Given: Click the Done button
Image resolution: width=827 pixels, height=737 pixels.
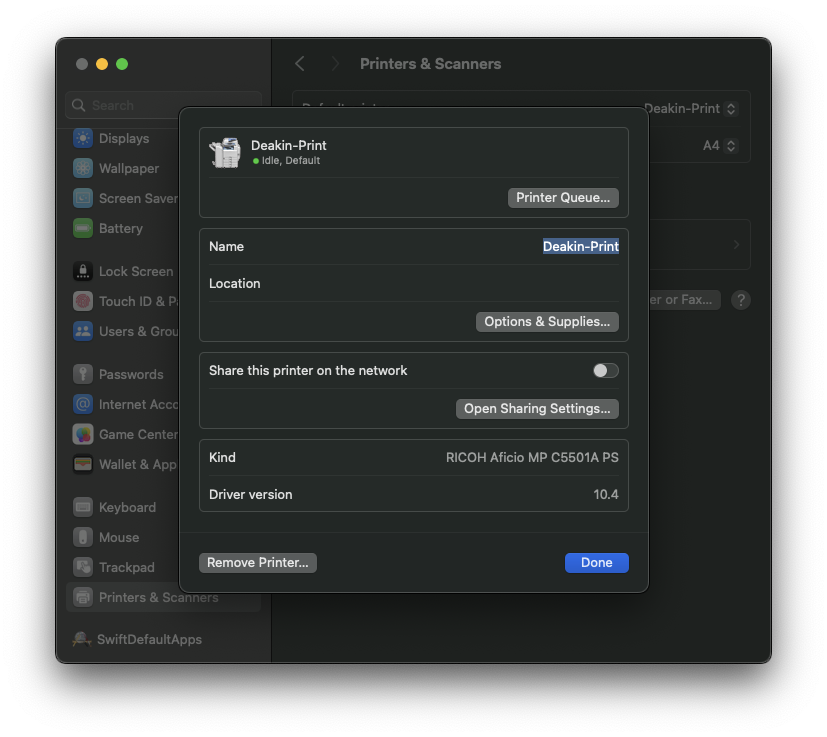Looking at the screenshot, I should (x=596, y=562).
